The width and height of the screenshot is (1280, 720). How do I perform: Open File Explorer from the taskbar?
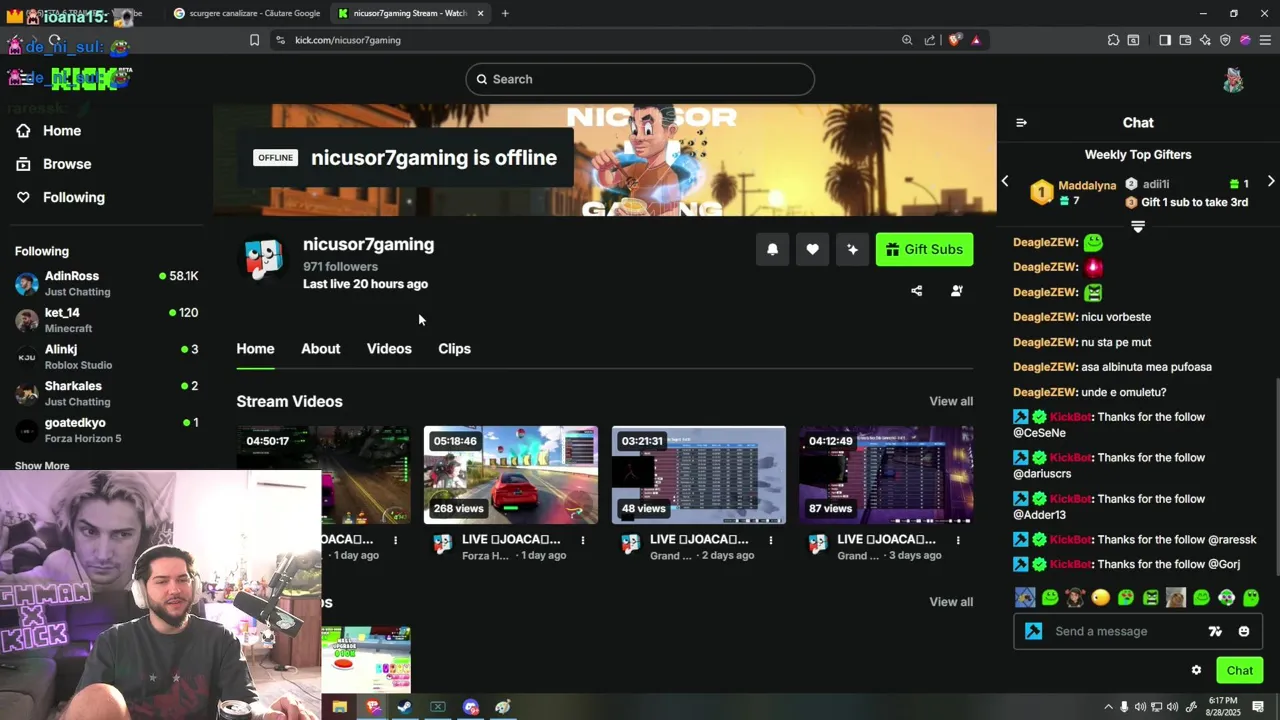340,707
